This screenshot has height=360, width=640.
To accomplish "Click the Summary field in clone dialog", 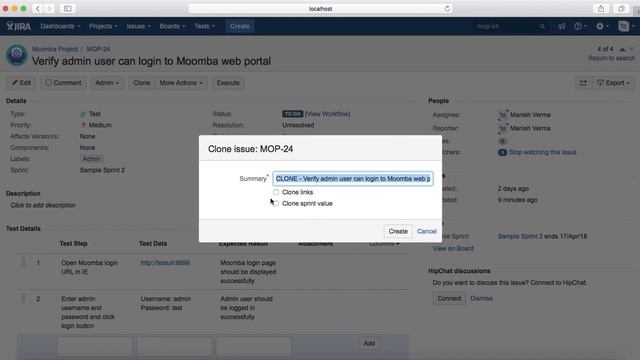I will pyautogui.click(x=353, y=179).
